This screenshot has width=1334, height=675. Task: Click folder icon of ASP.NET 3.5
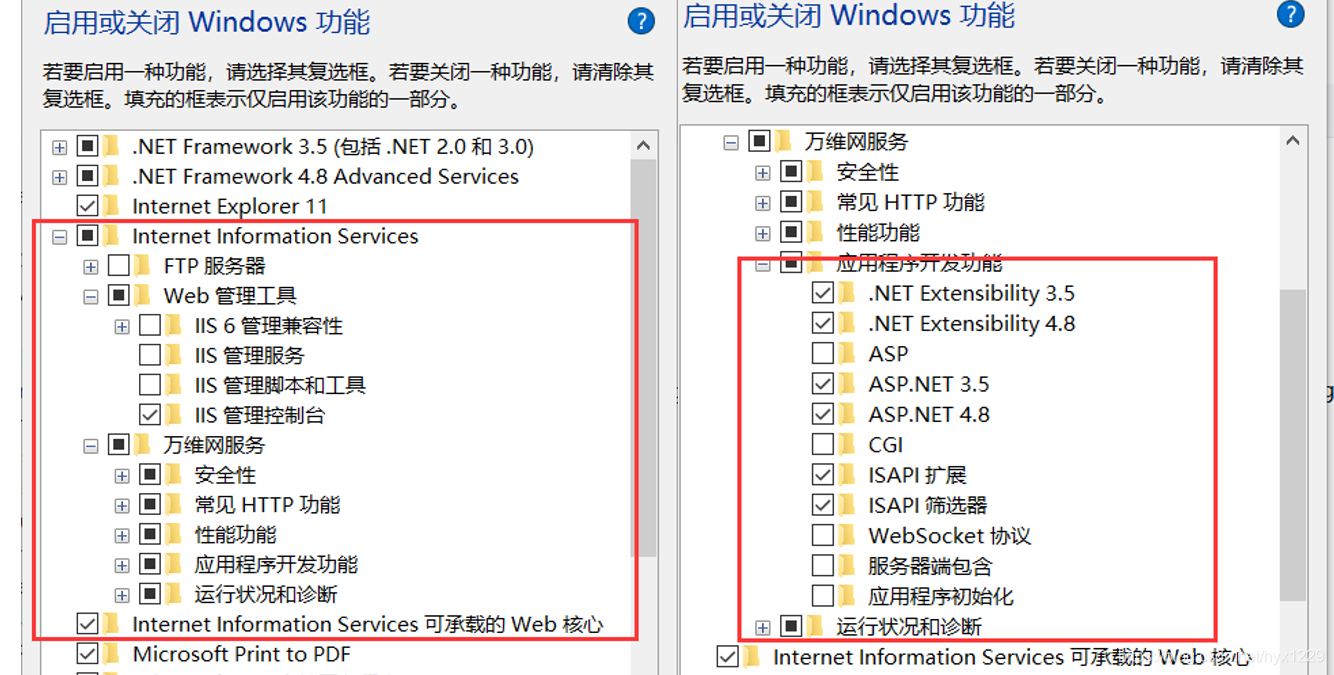point(847,384)
